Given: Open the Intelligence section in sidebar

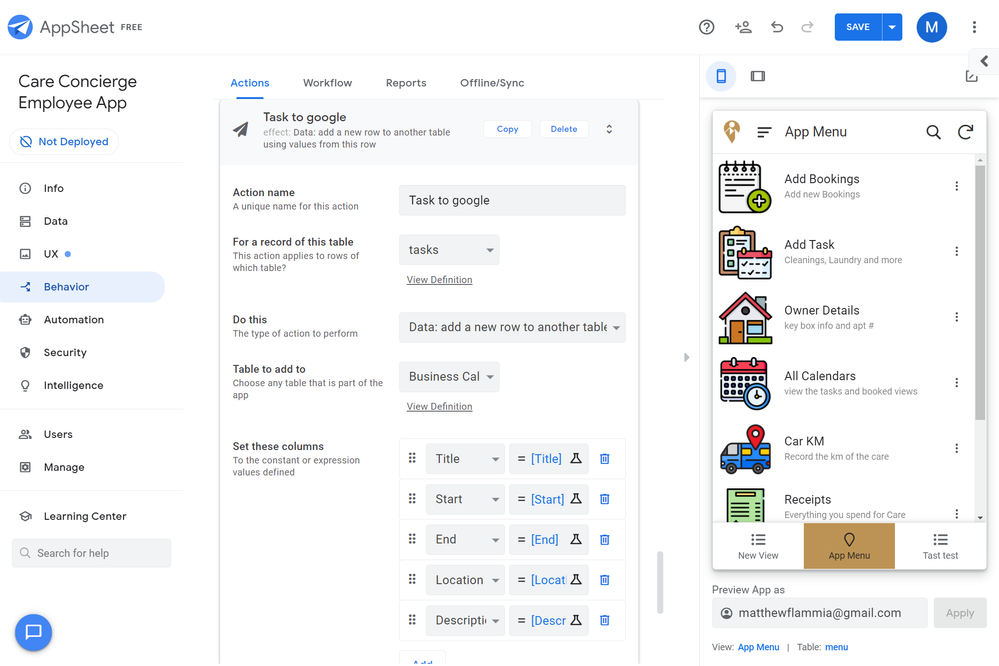Looking at the screenshot, I should click(73, 385).
